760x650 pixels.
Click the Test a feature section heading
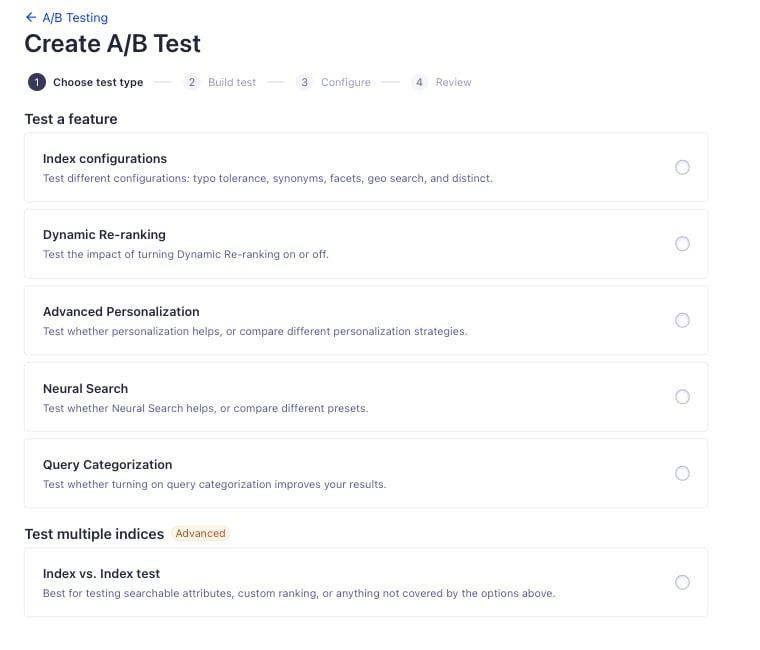[71, 119]
